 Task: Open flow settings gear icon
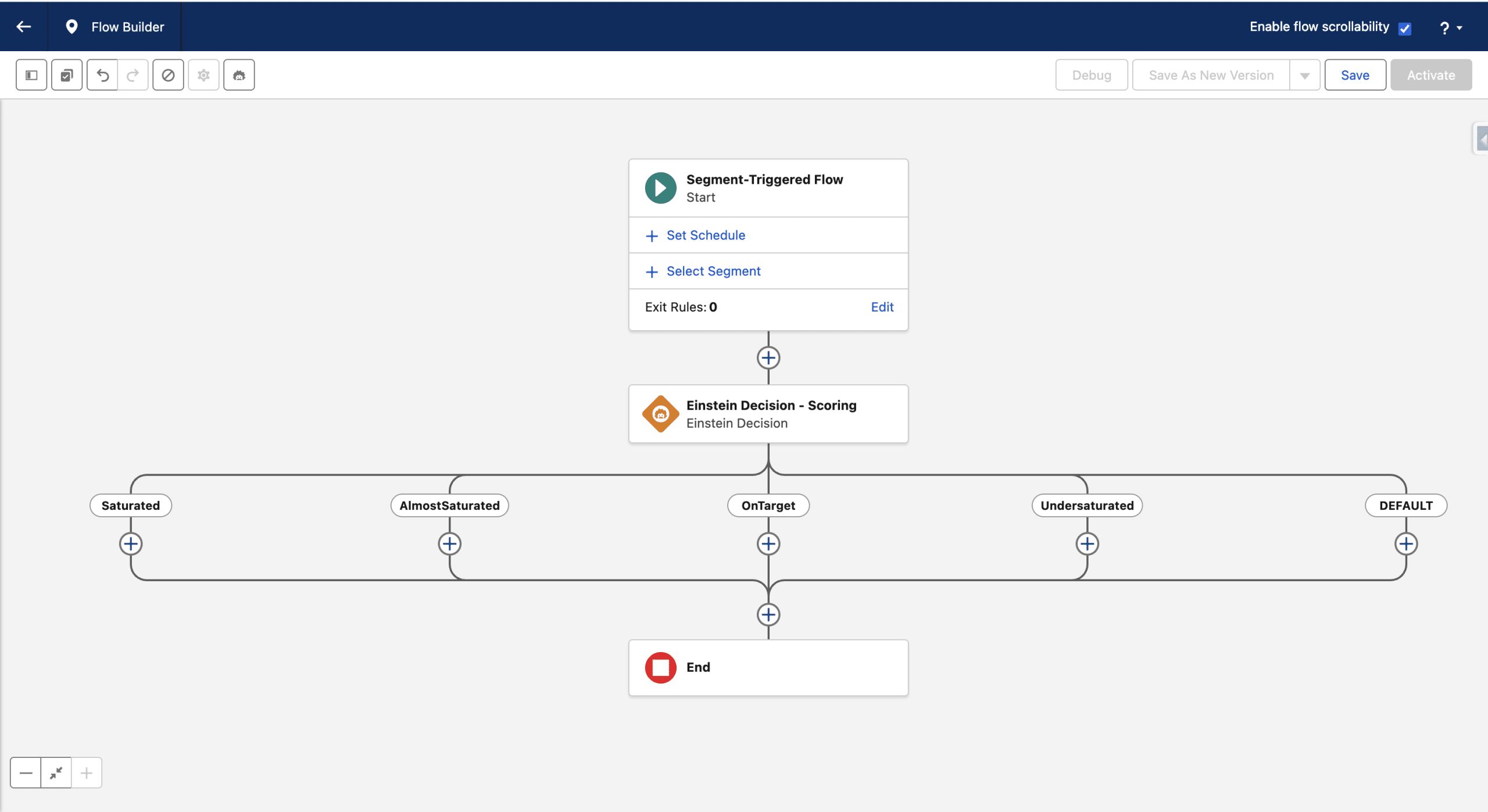[x=203, y=75]
